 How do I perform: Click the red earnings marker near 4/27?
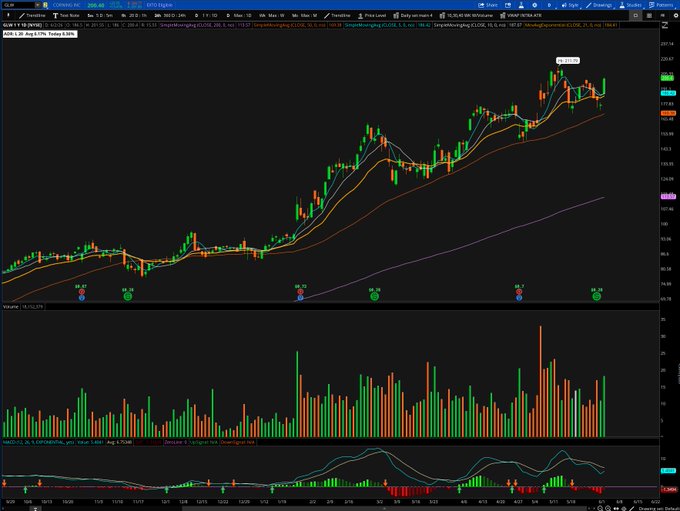[519, 292]
